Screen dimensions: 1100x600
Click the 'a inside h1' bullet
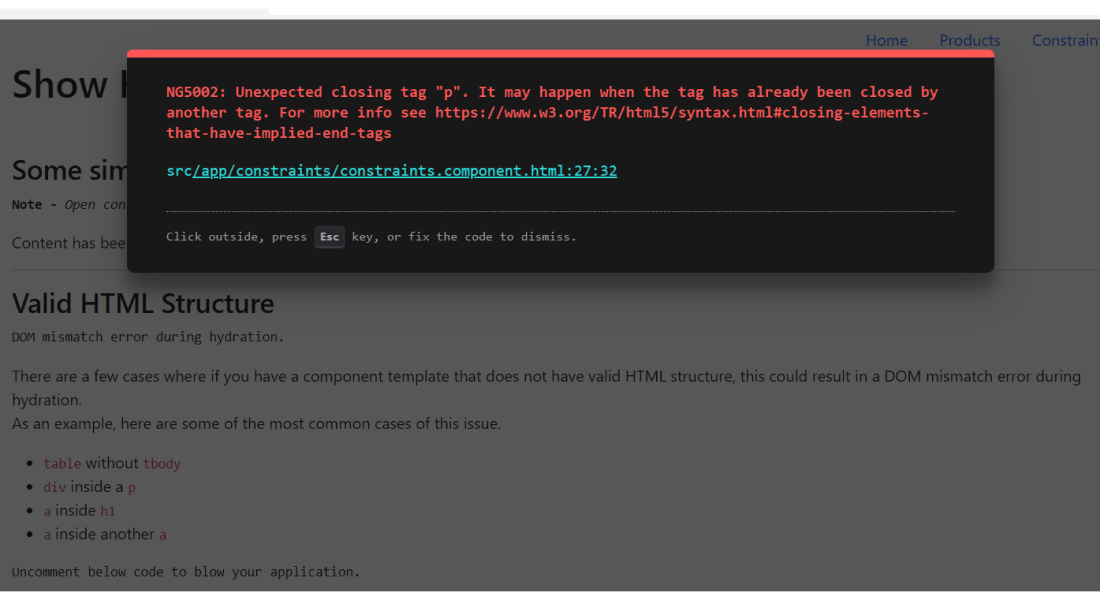click(79, 511)
